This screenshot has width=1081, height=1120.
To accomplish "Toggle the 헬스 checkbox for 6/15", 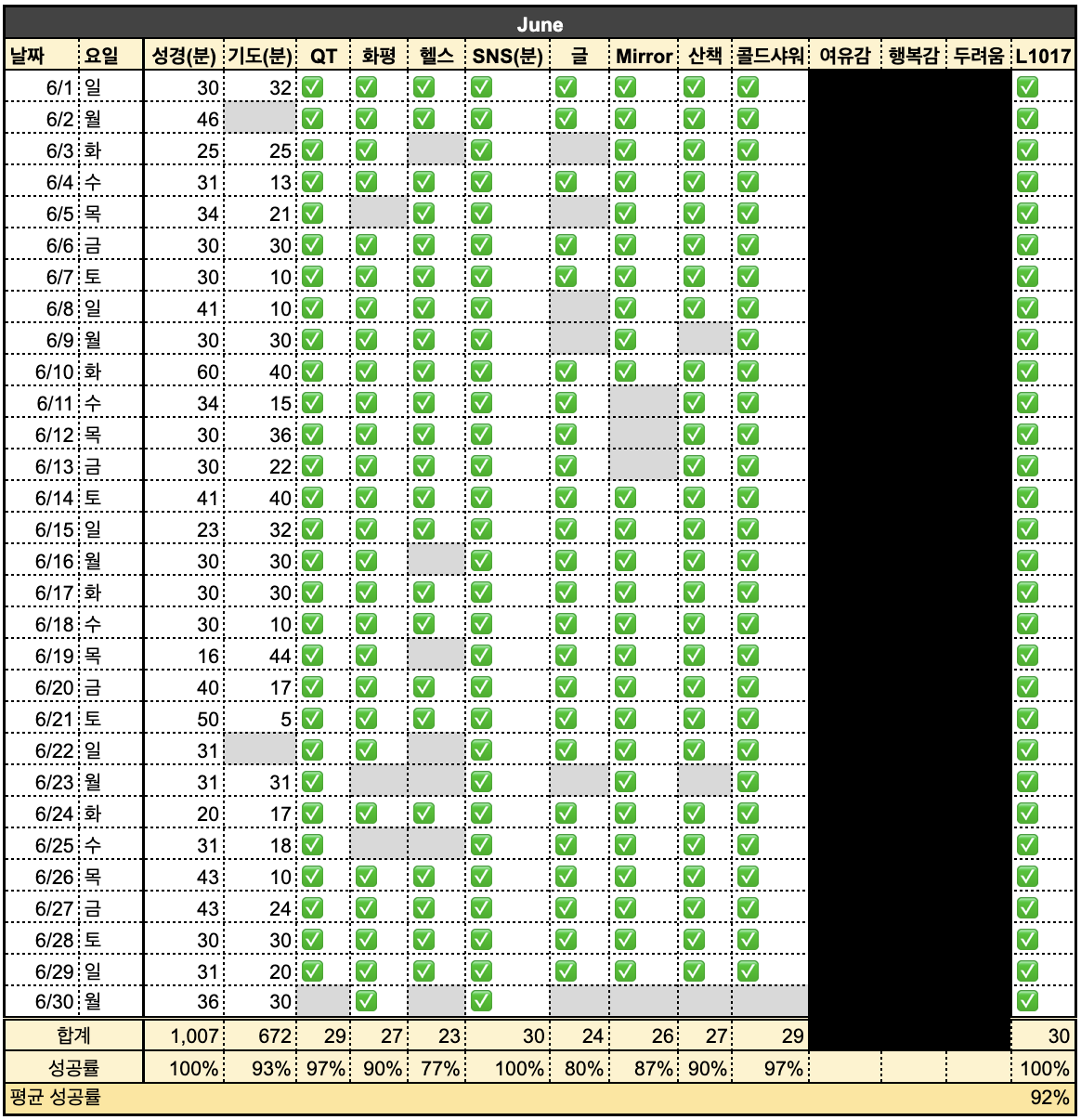I will point(424,529).
